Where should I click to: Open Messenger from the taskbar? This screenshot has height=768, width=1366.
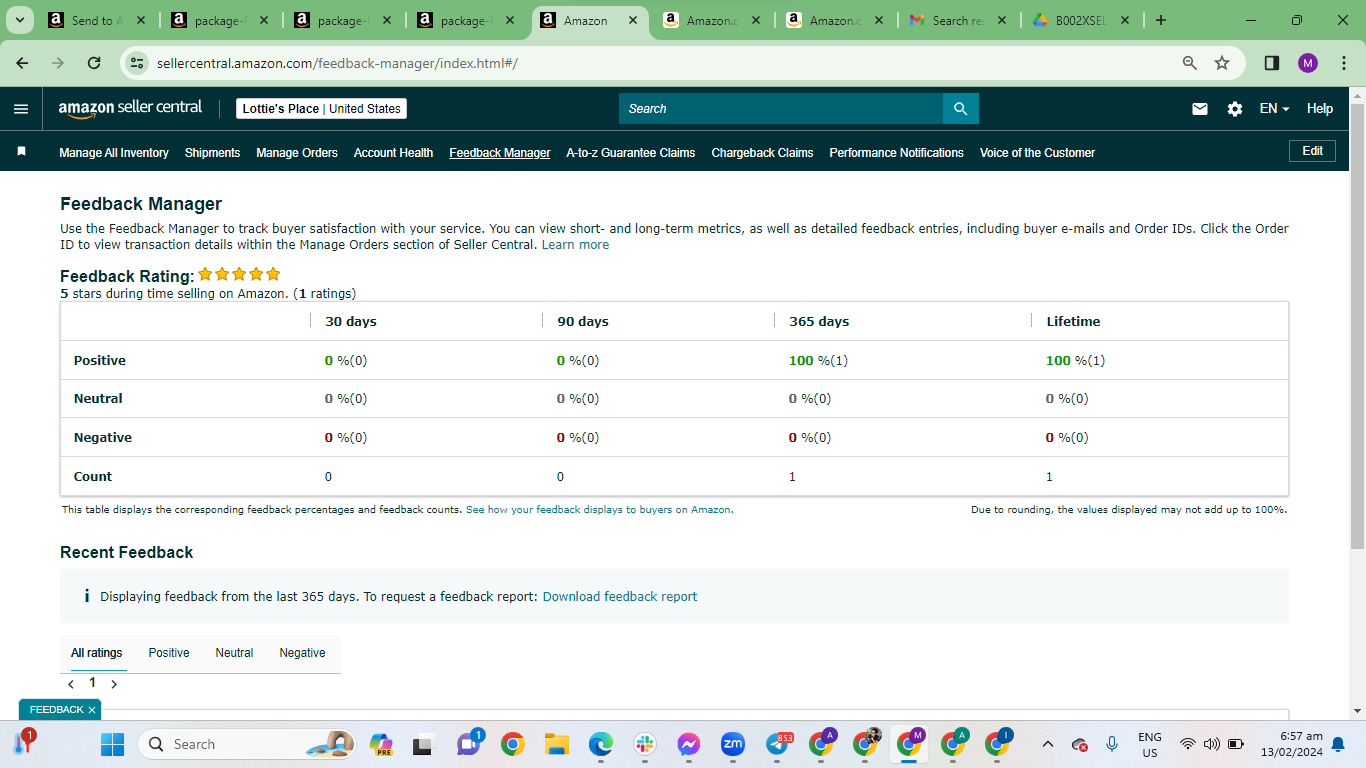tap(688, 744)
